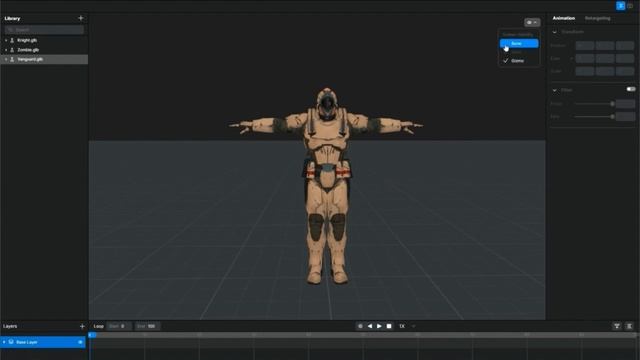Click the loop End frame field

(147, 326)
